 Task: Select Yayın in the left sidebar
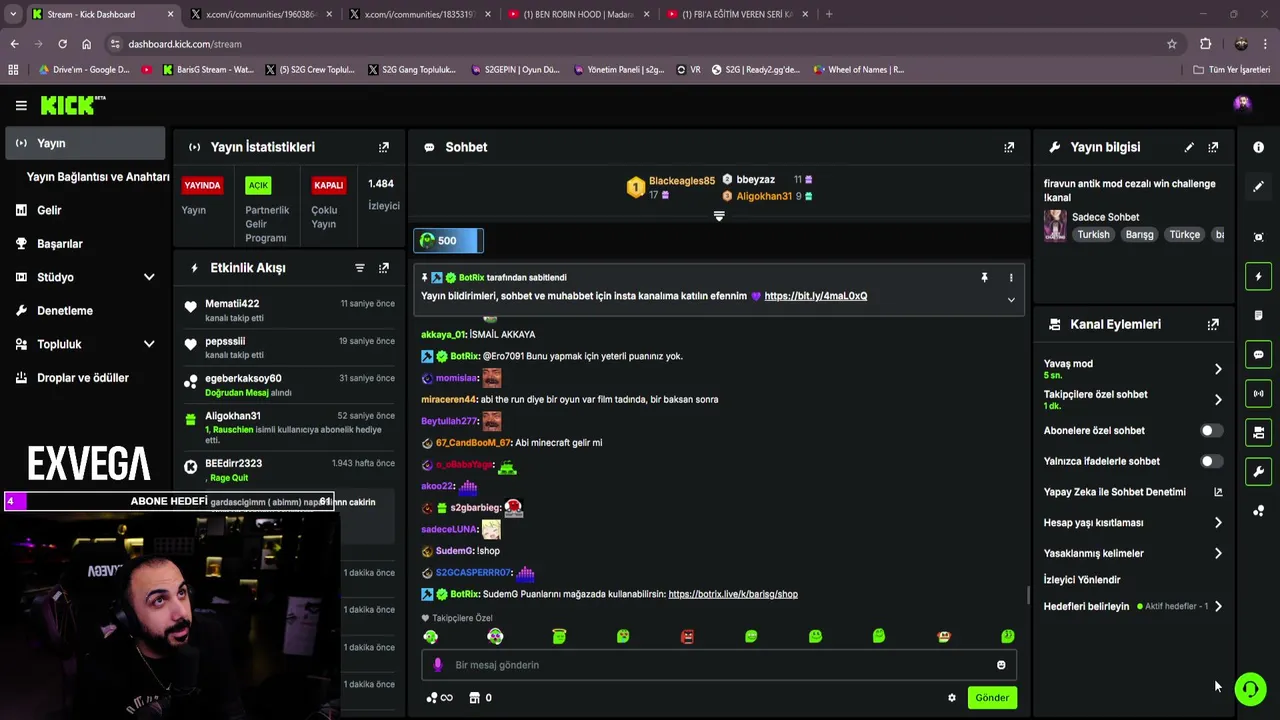pyautogui.click(x=85, y=143)
